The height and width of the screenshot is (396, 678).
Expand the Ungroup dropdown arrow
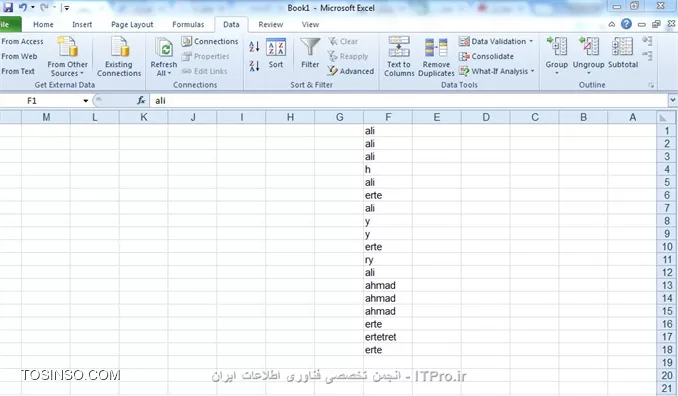pos(588,73)
